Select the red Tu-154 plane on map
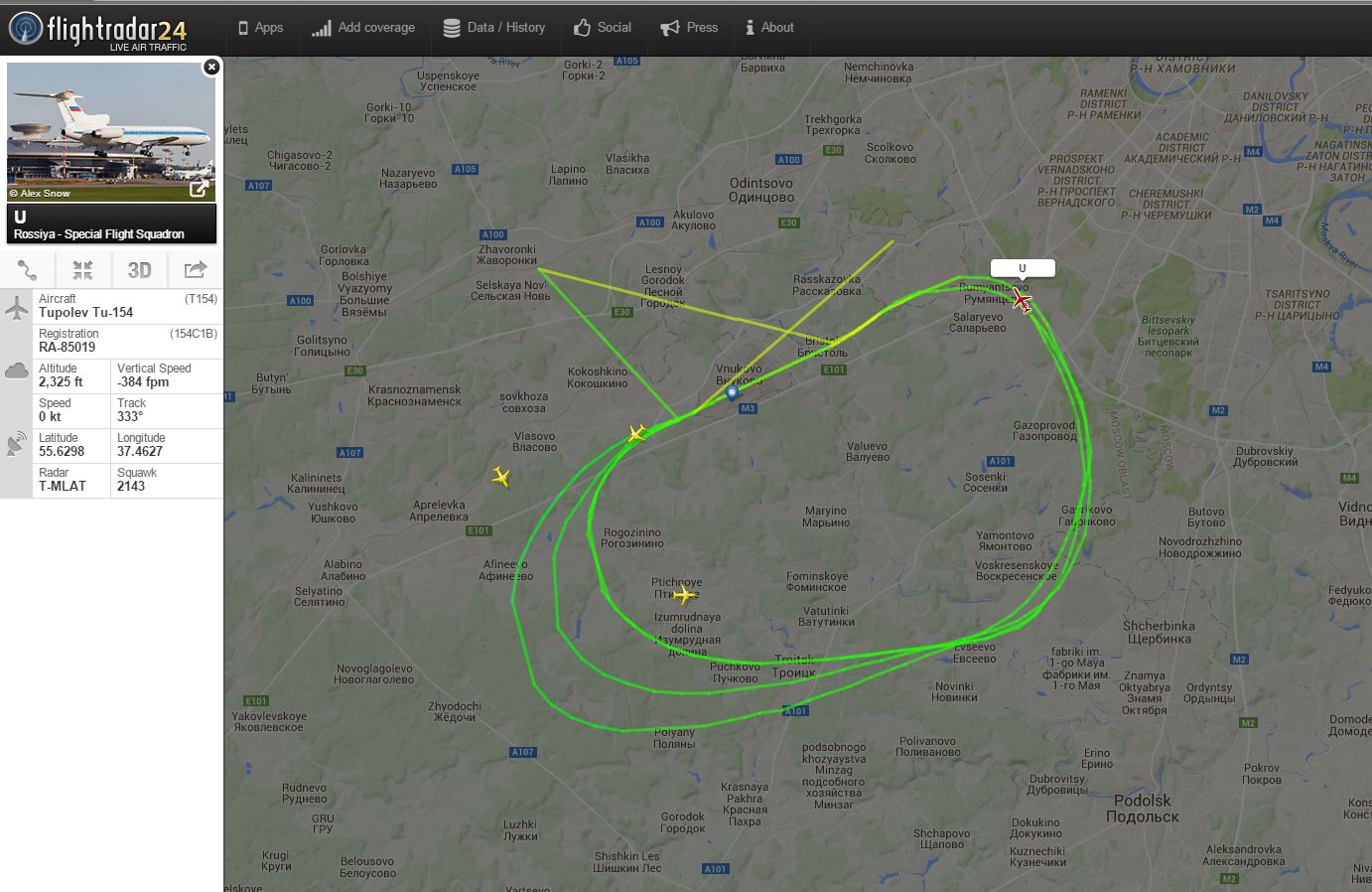The height and width of the screenshot is (892, 1372). point(1021,300)
